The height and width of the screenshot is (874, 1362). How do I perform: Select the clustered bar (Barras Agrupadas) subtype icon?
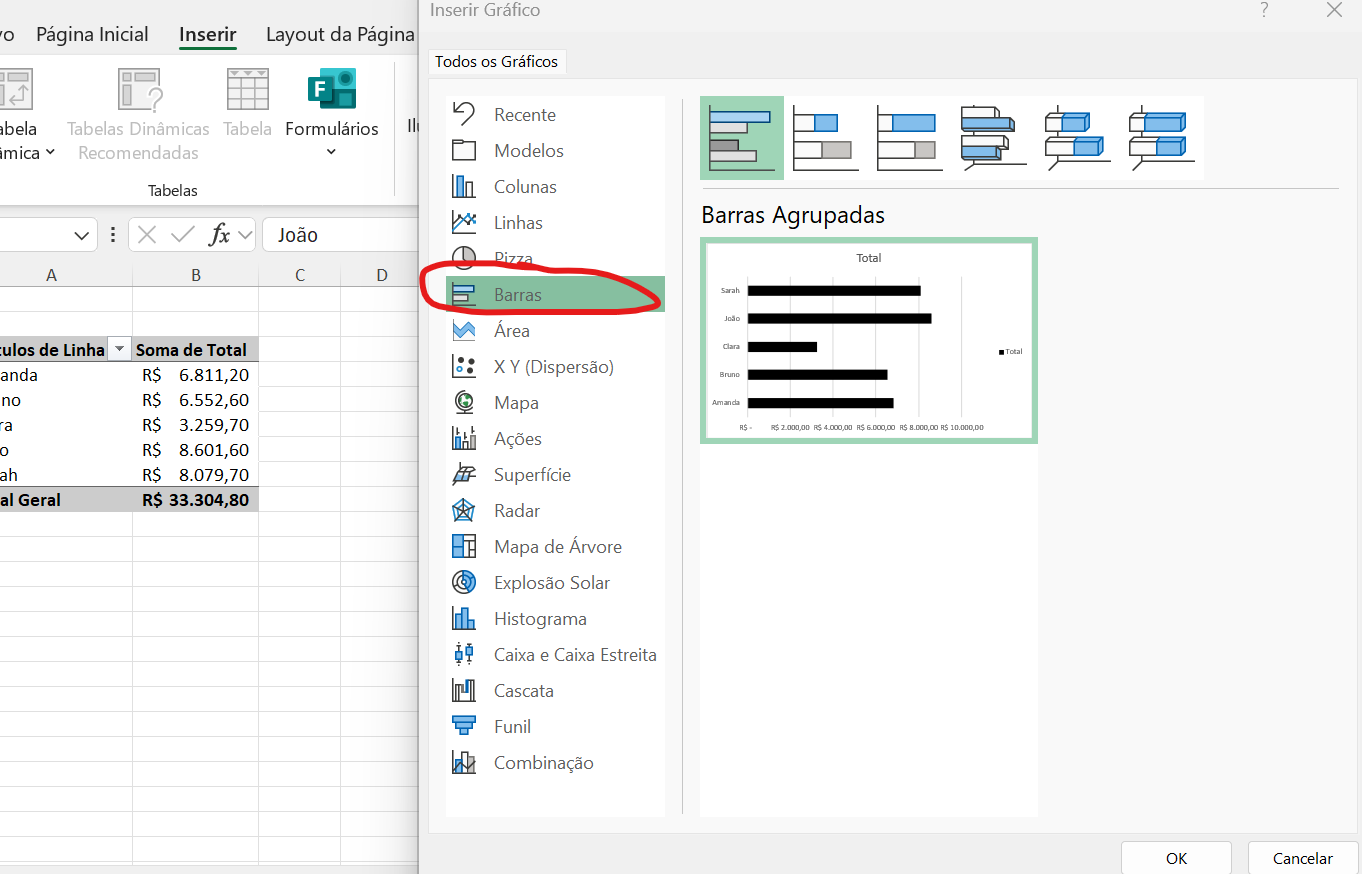pyautogui.click(x=742, y=138)
